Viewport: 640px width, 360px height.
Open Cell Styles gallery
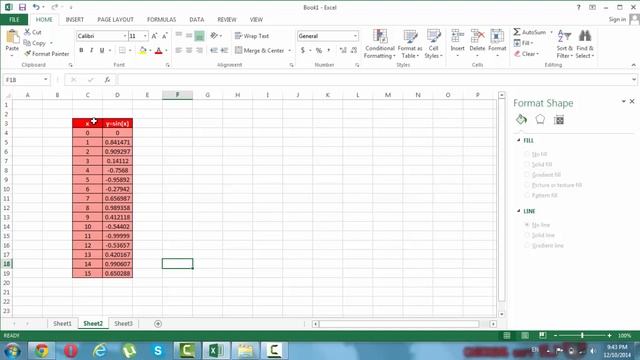click(433, 44)
